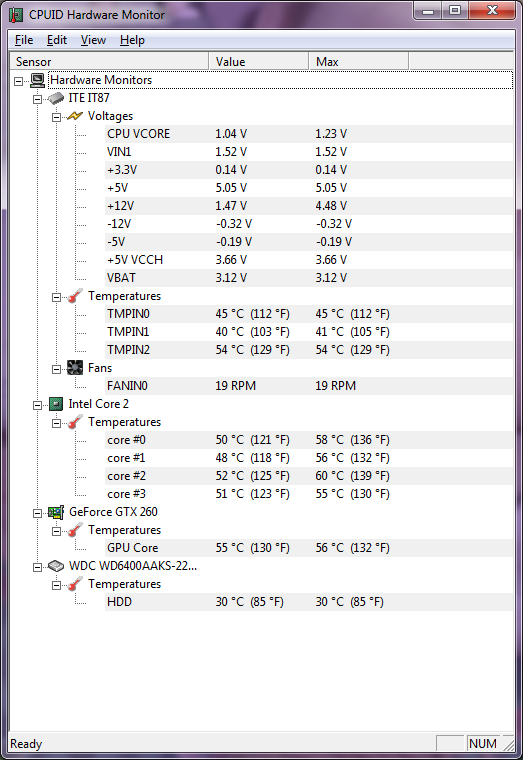
Task: Click the 60 °C max value for core #2
Action: click(352, 475)
